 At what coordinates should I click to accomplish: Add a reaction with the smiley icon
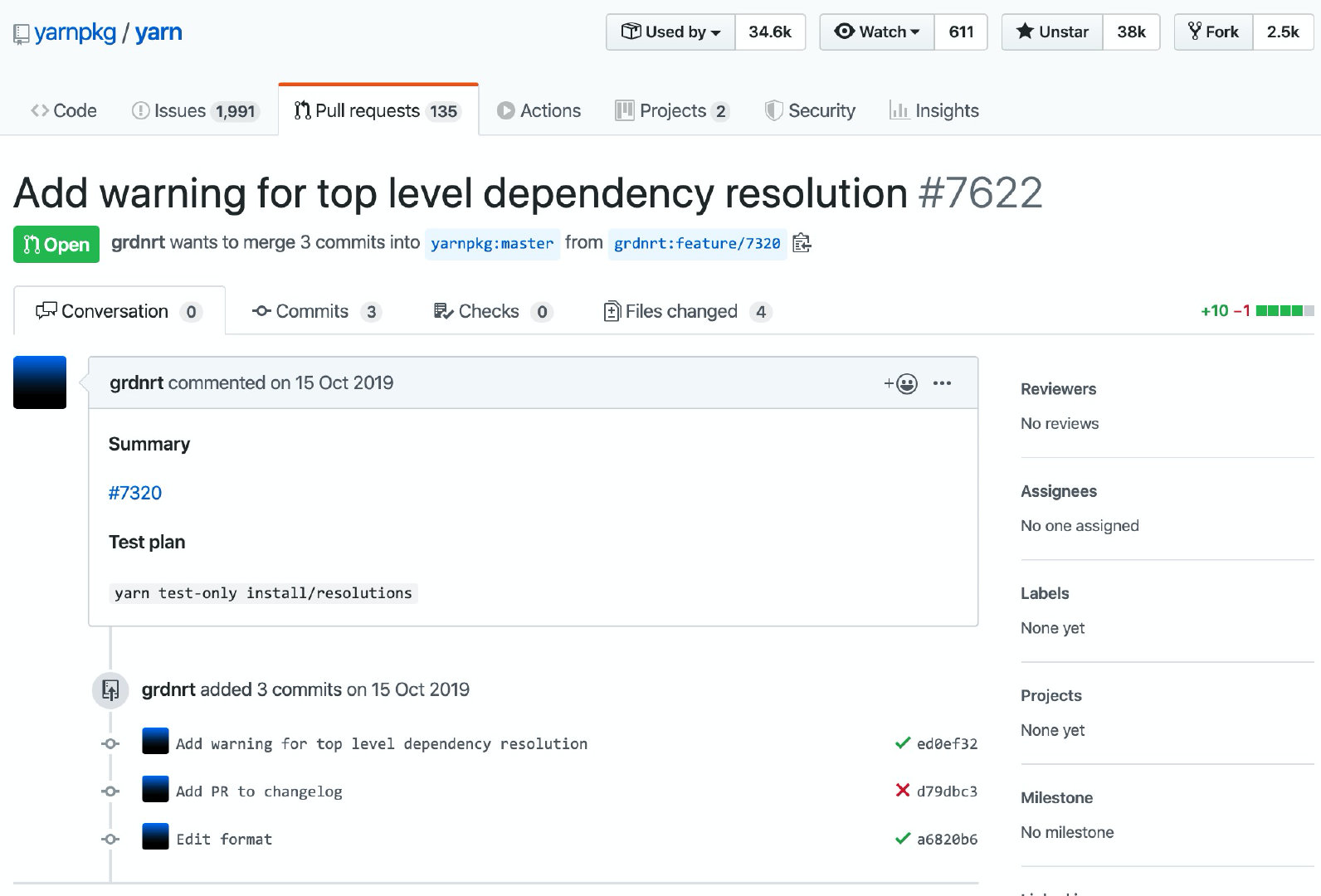point(901,383)
